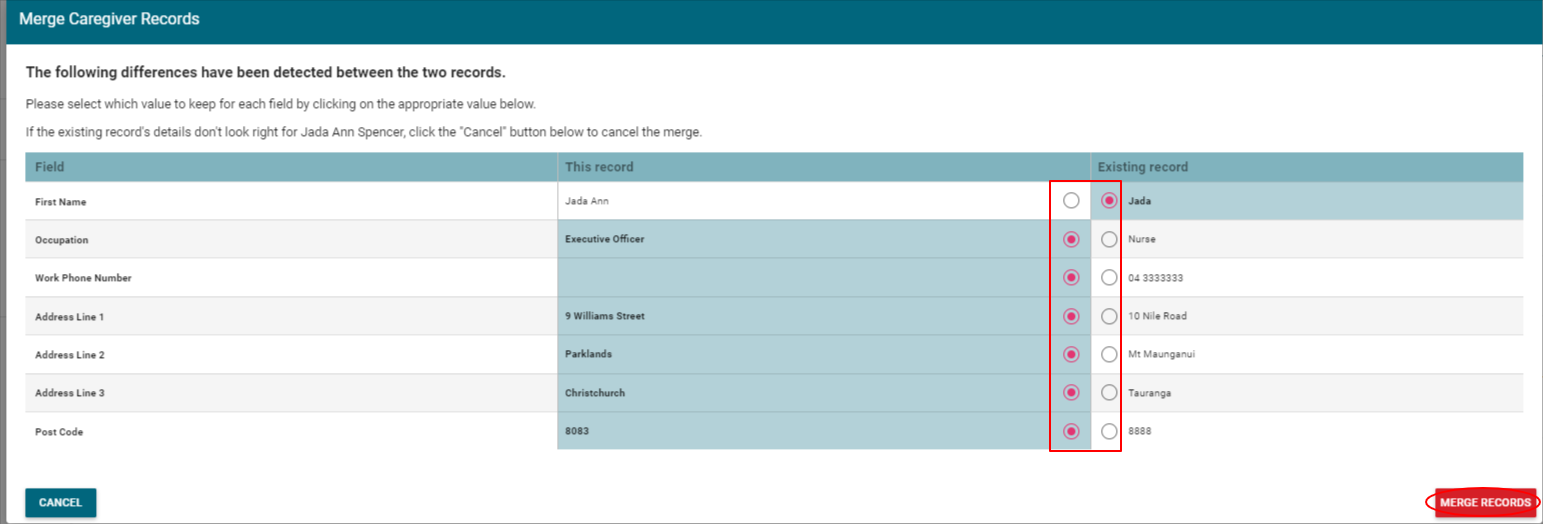Select This record radio for First Name
The height and width of the screenshot is (524, 1543).
tap(1071, 201)
